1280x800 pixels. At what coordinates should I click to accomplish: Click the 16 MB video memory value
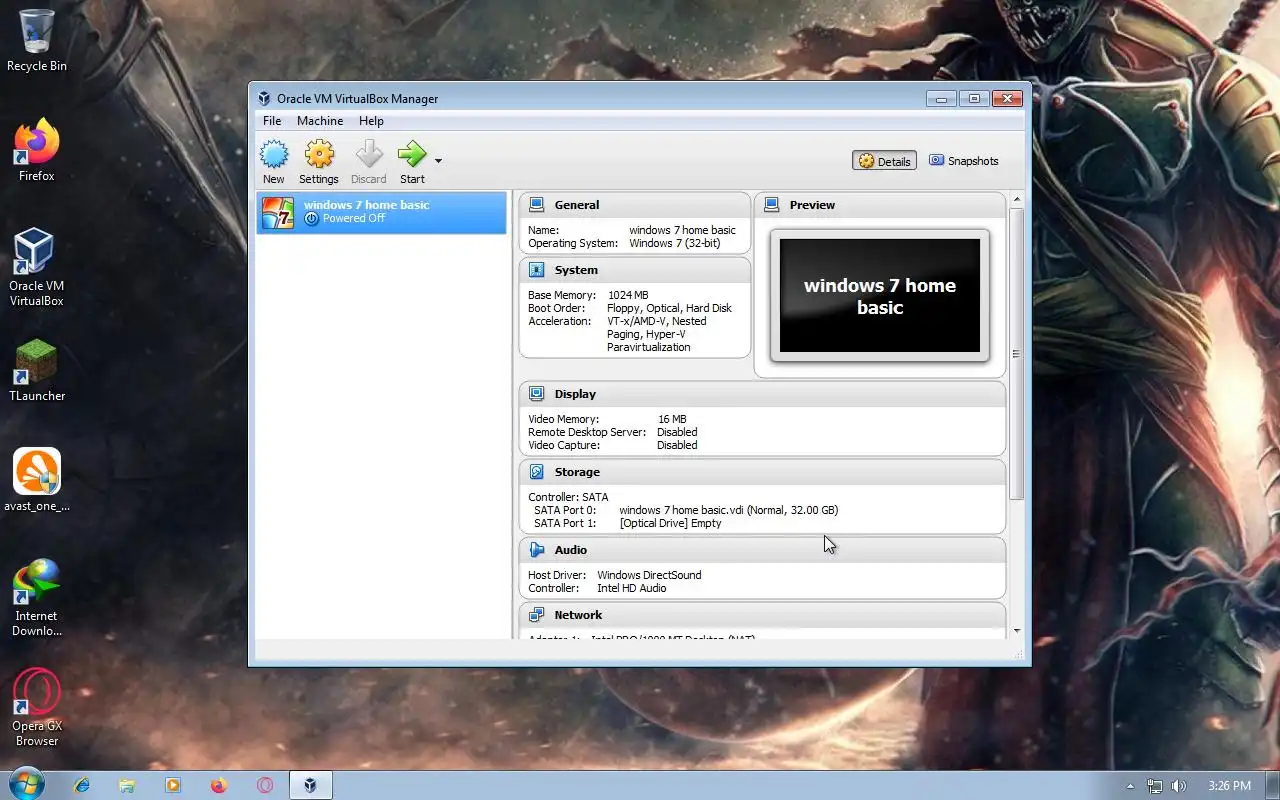coord(672,419)
